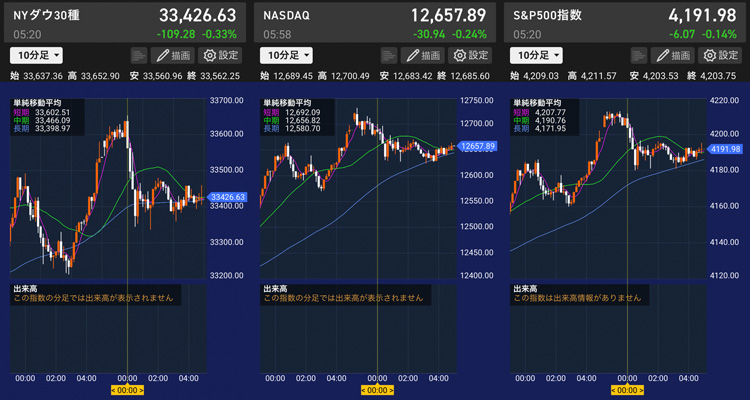Select the NYダウ30種 index header
Image resolution: width=750 pixels, height=400 pixels.
pyautogui.click(x=125, y=23)
